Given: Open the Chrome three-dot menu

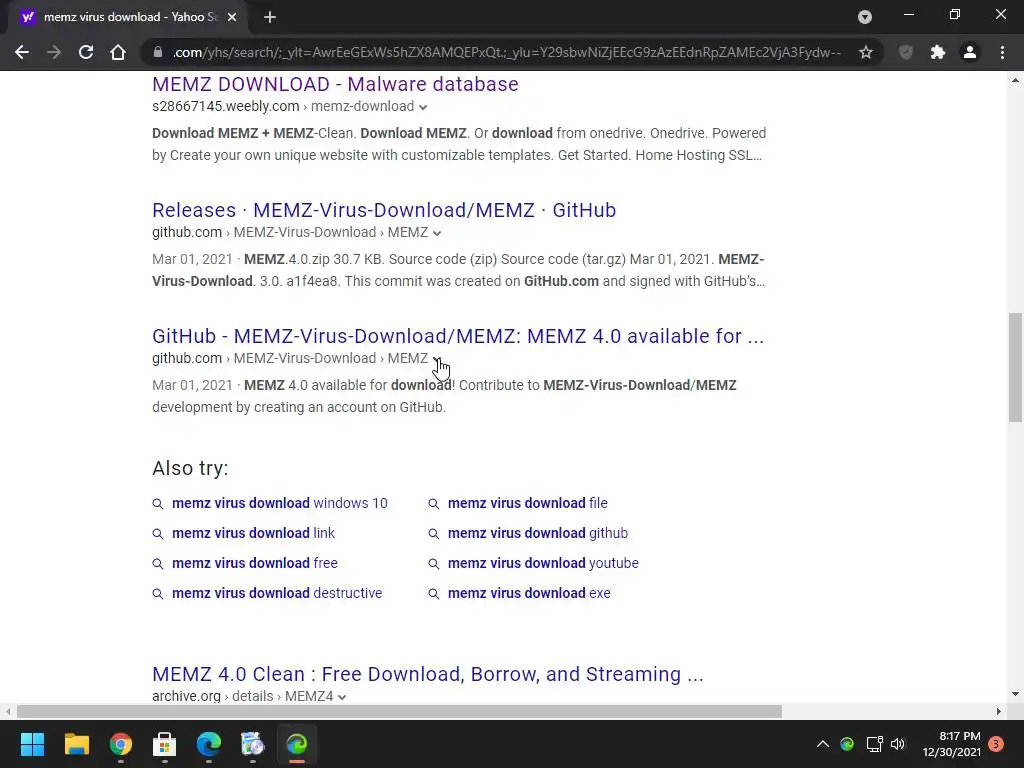Looking at the screenshot, I should pos(1002,52).
